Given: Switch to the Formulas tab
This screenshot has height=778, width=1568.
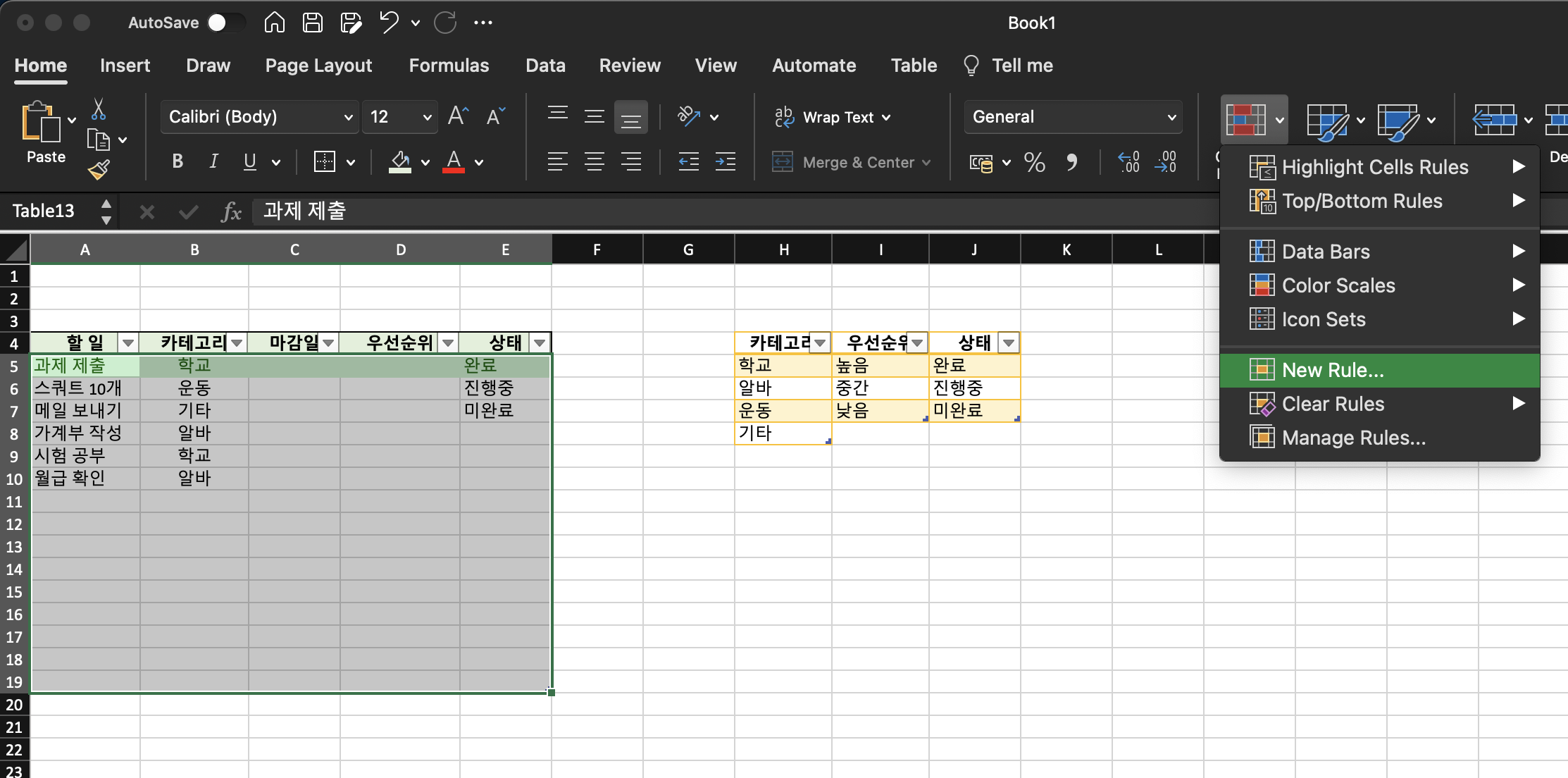Looking at the screenshot, I should [x=449, y=66].
